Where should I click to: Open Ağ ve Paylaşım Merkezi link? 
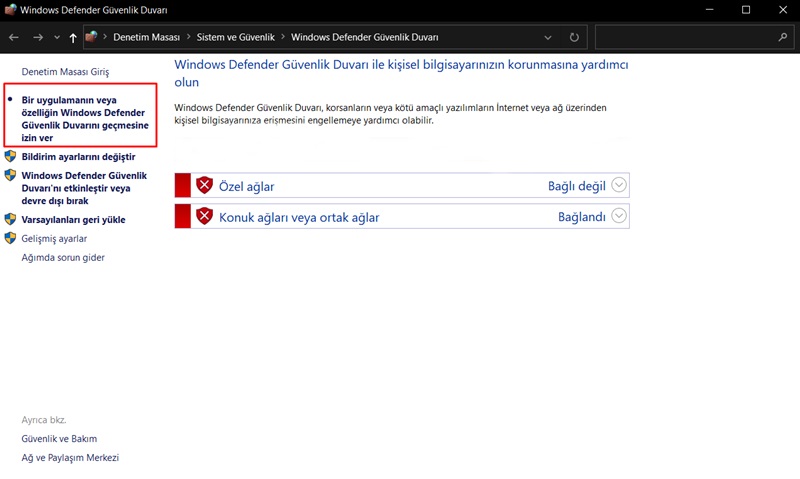pos(70,458)
